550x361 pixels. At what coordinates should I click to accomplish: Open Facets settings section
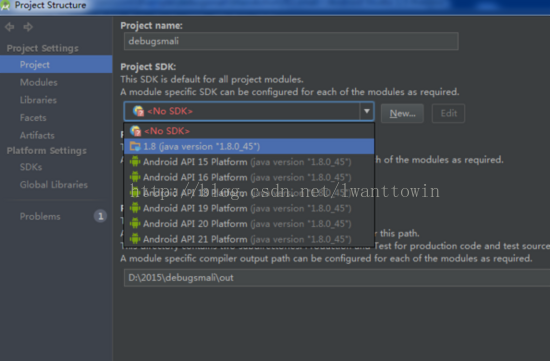click(33, 118)
